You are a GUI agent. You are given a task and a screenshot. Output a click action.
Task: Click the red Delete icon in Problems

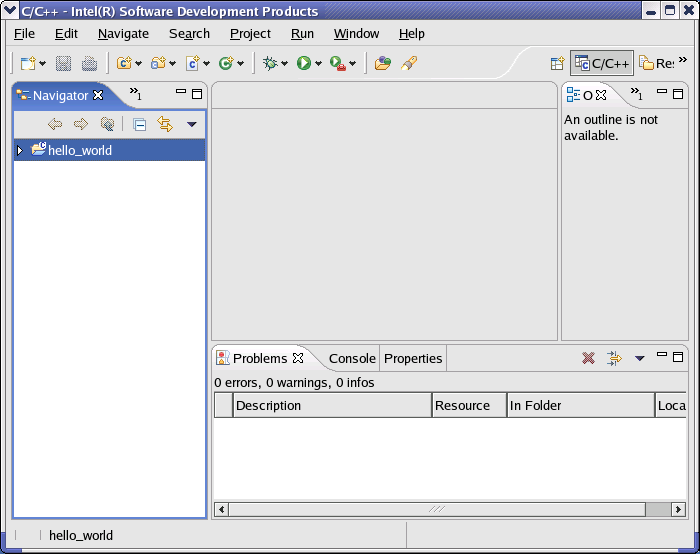(588, 358)
